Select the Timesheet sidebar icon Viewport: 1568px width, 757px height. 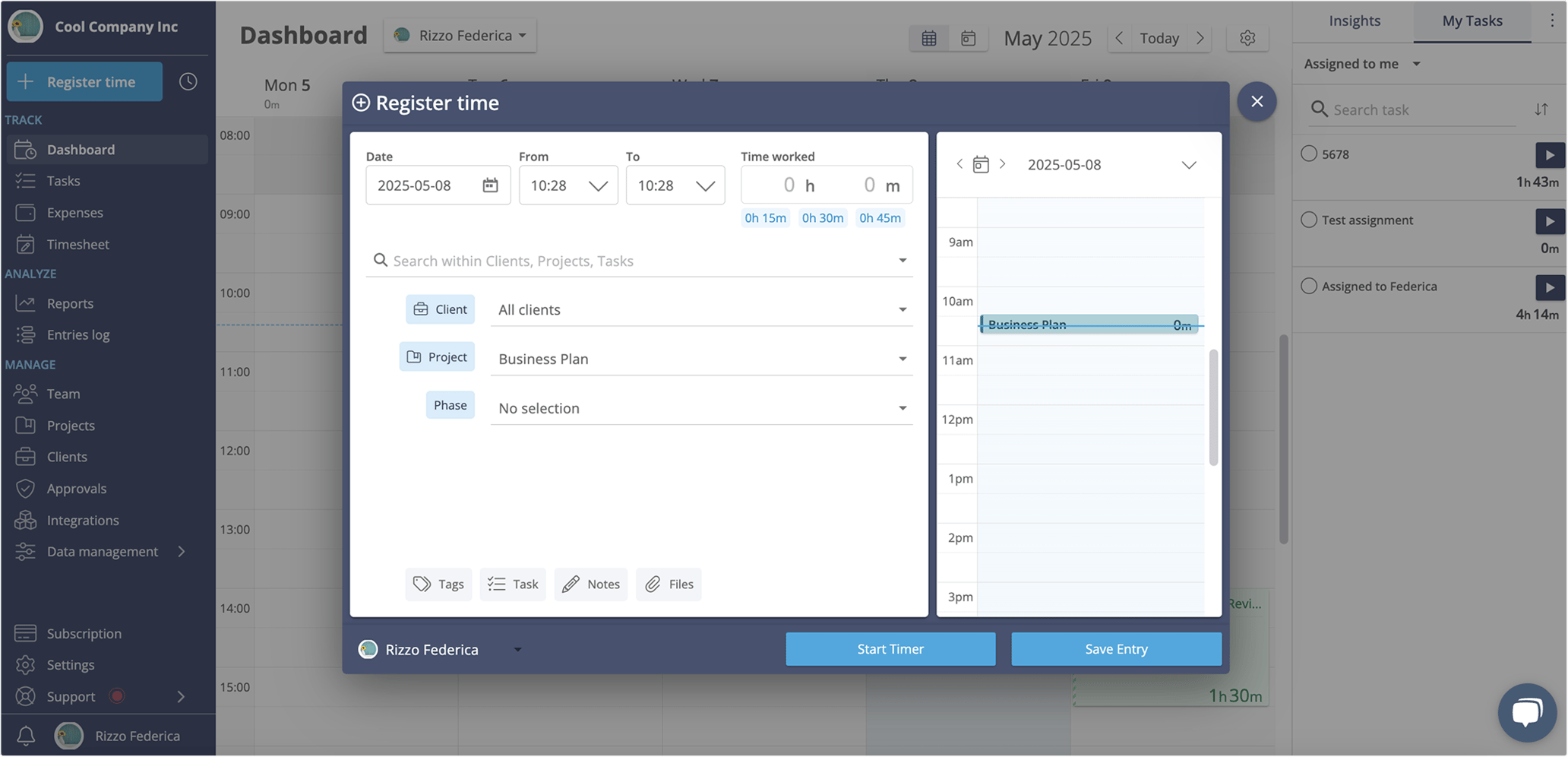[25, 244]
